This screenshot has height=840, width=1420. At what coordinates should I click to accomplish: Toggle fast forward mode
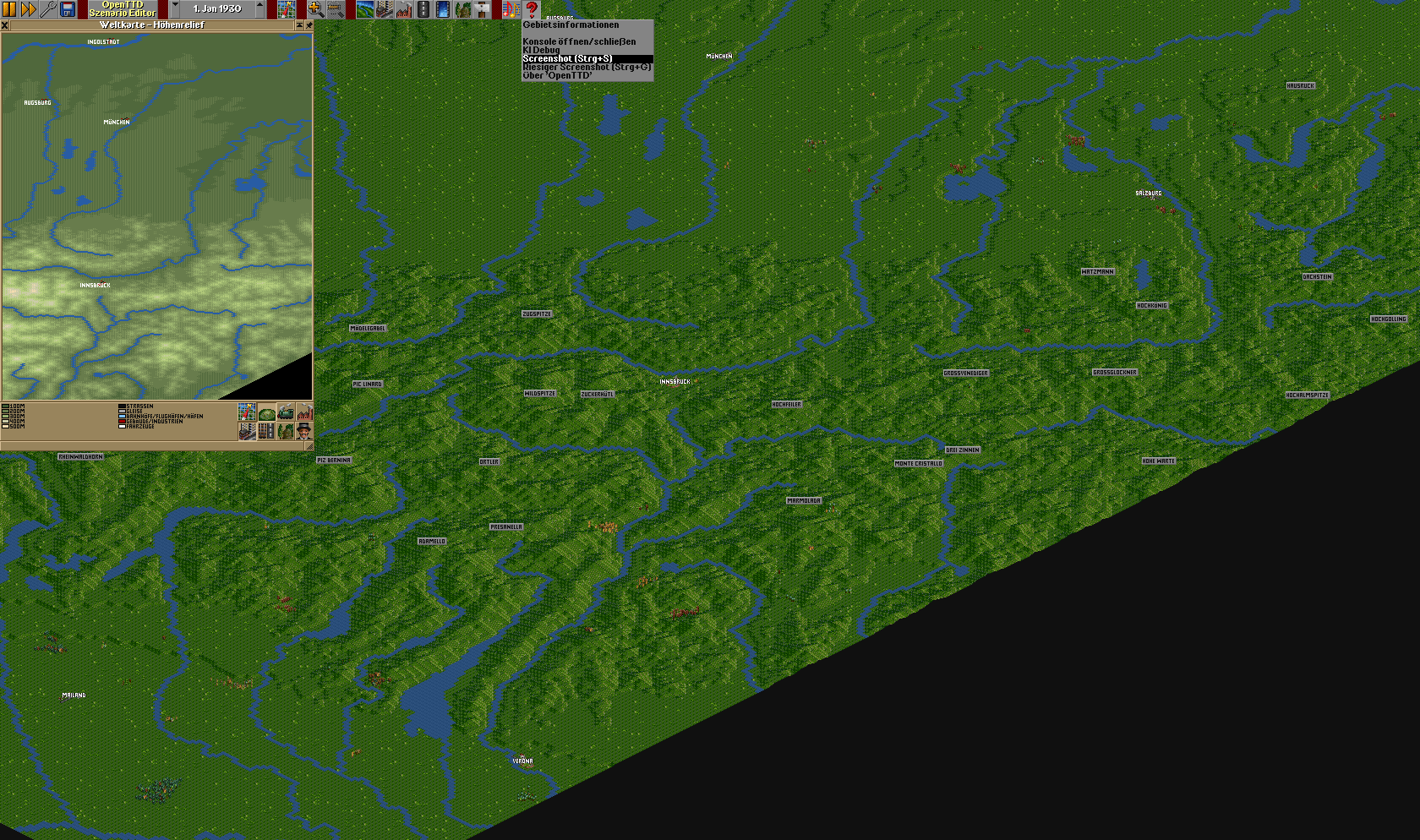tap(28, 9)
